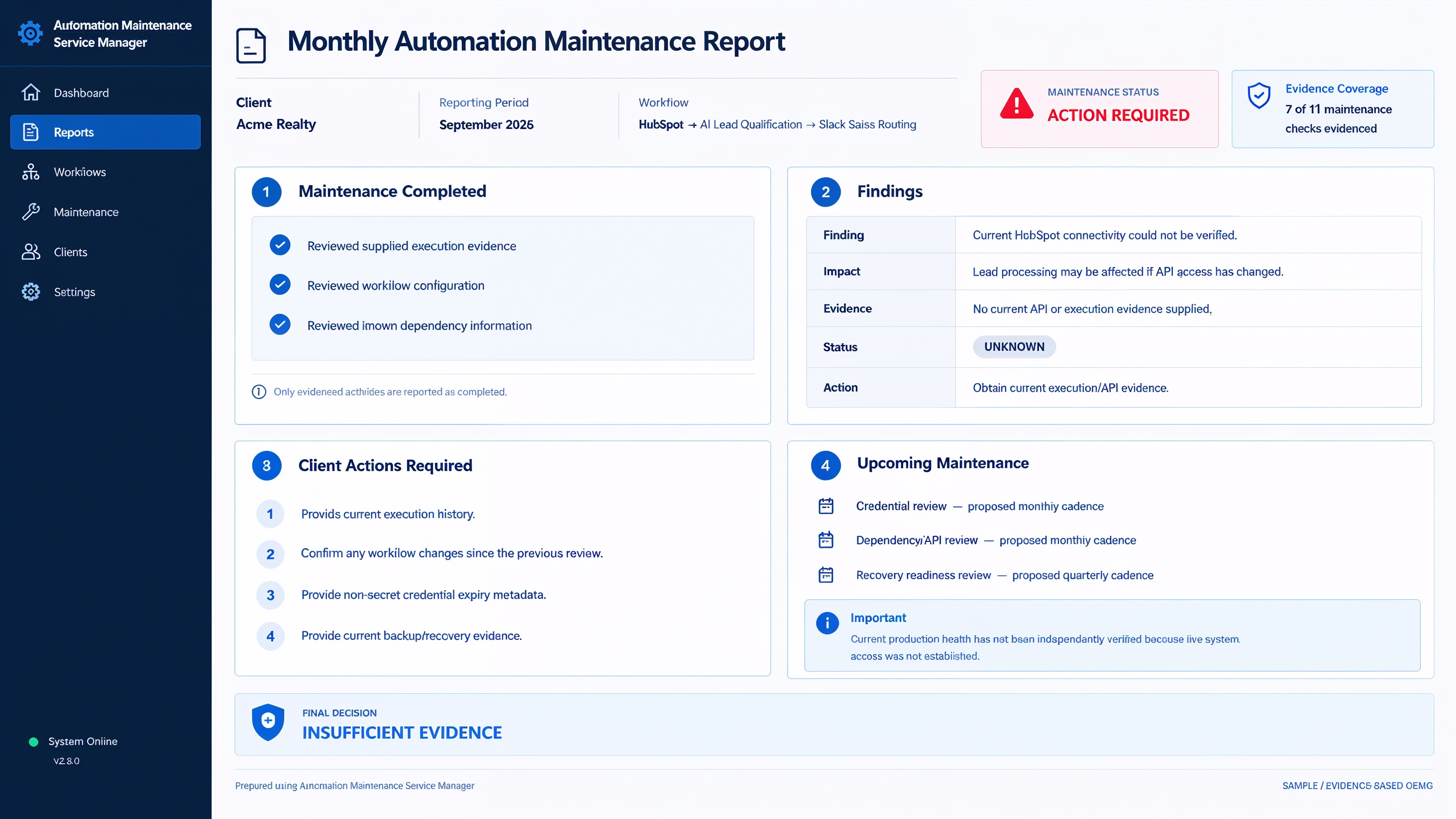
Task: Select client action 4 backup/recovery evidence
Action: (411, 636)
